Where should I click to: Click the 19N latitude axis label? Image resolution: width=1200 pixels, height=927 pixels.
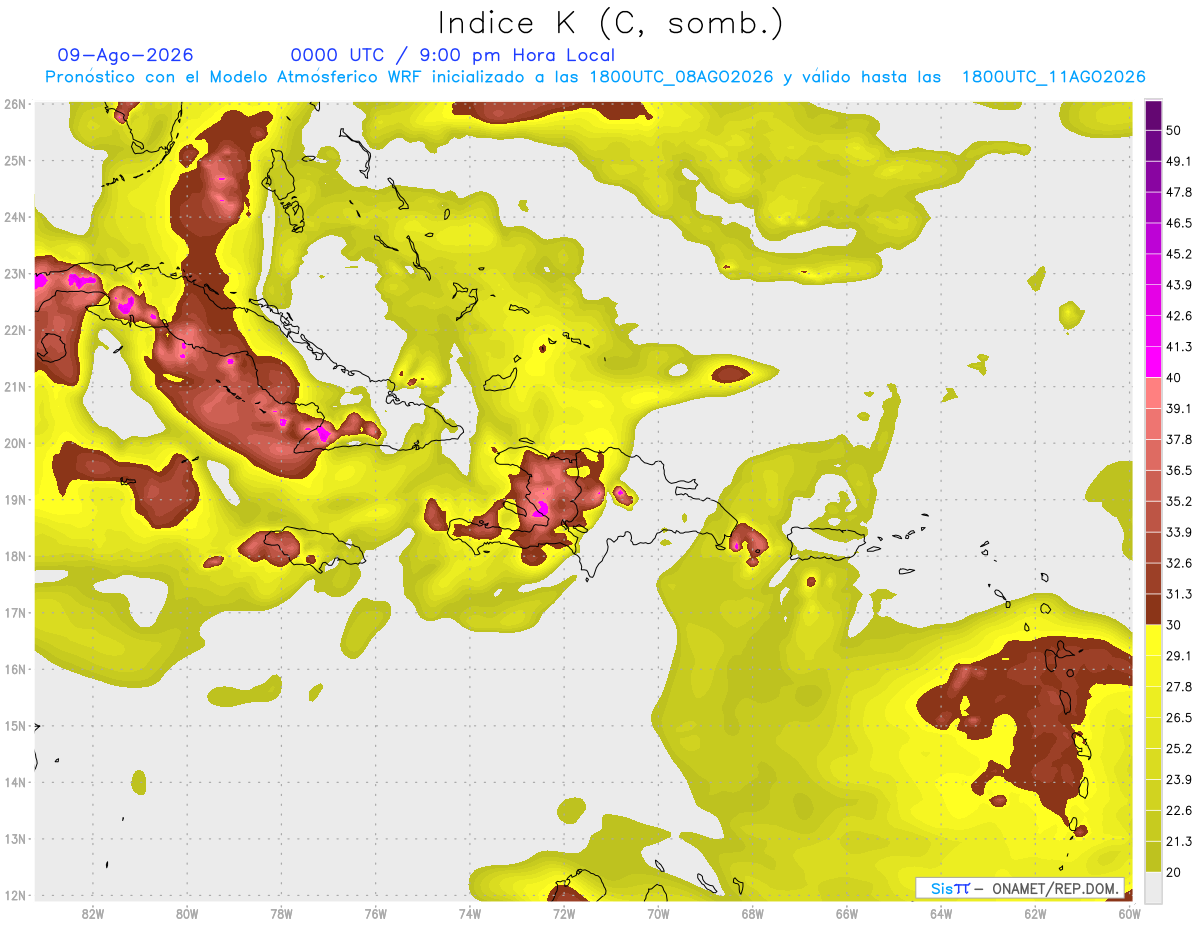[x=15, y=499]
